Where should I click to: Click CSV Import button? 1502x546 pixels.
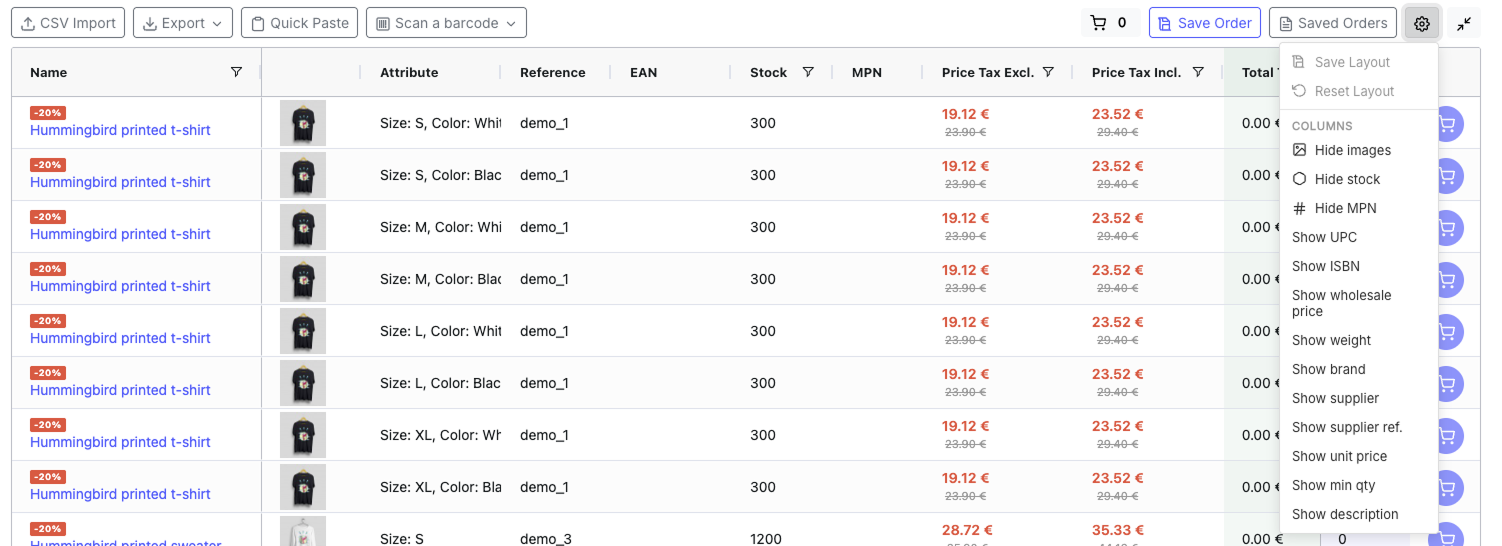[68, 23]
